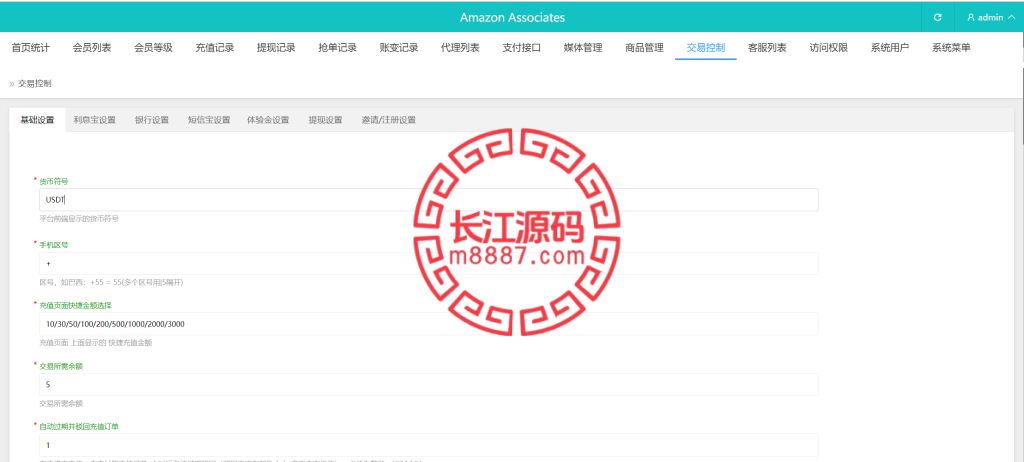The image size is (1024, 462).
Task: Click the refresh icon in header
Action: click(938, 18)
